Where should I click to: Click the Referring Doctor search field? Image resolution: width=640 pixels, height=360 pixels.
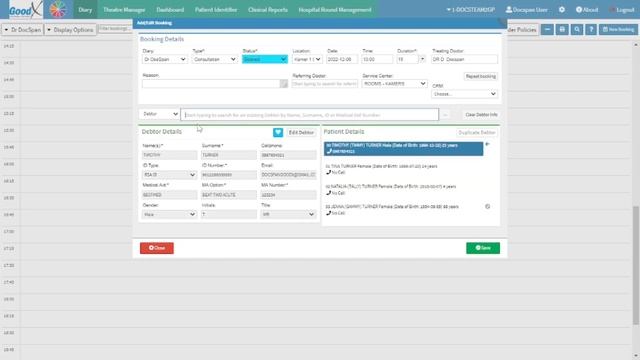coord(325,84)
